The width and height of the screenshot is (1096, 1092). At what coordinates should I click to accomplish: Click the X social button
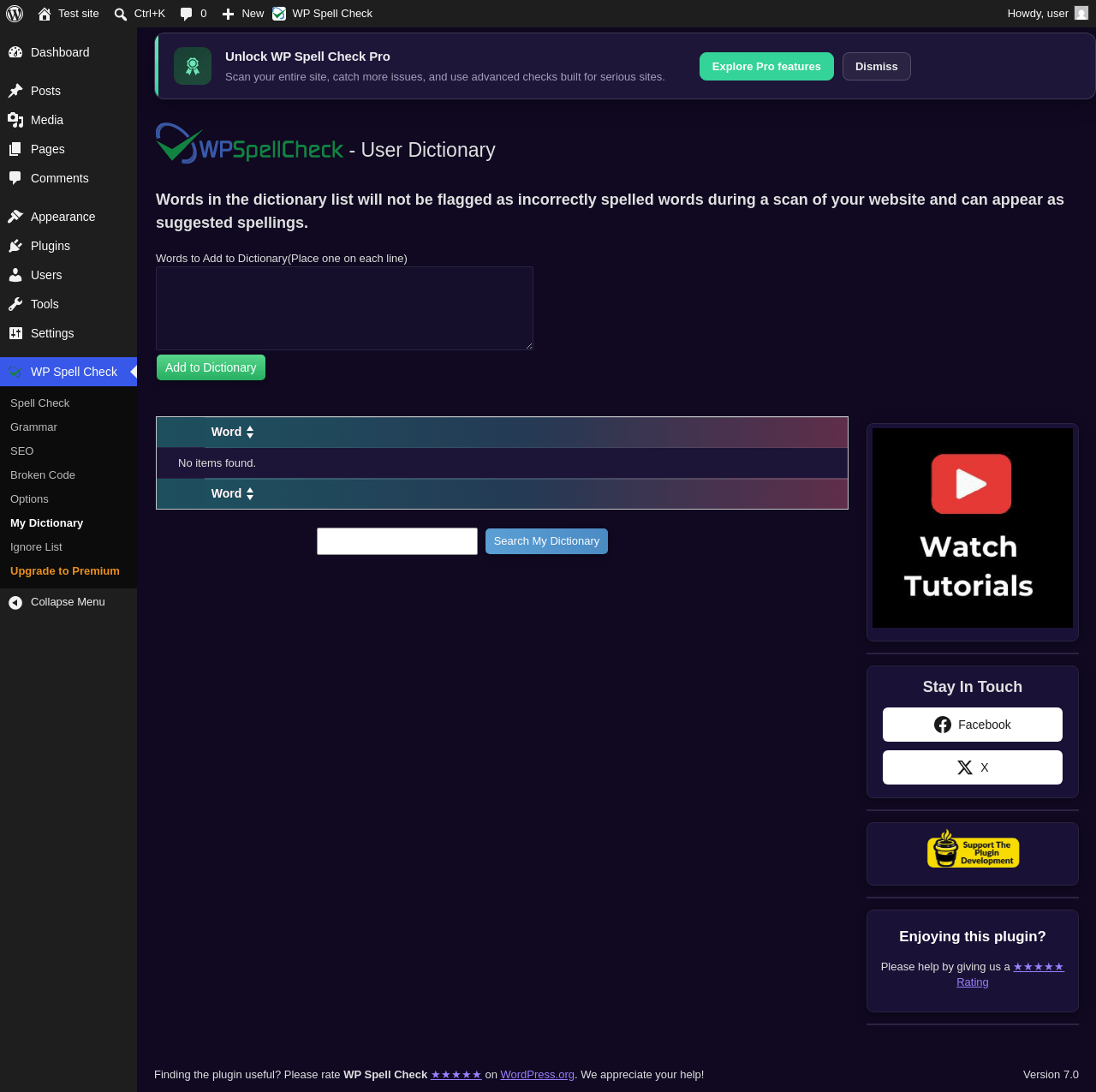coord(973,767)
